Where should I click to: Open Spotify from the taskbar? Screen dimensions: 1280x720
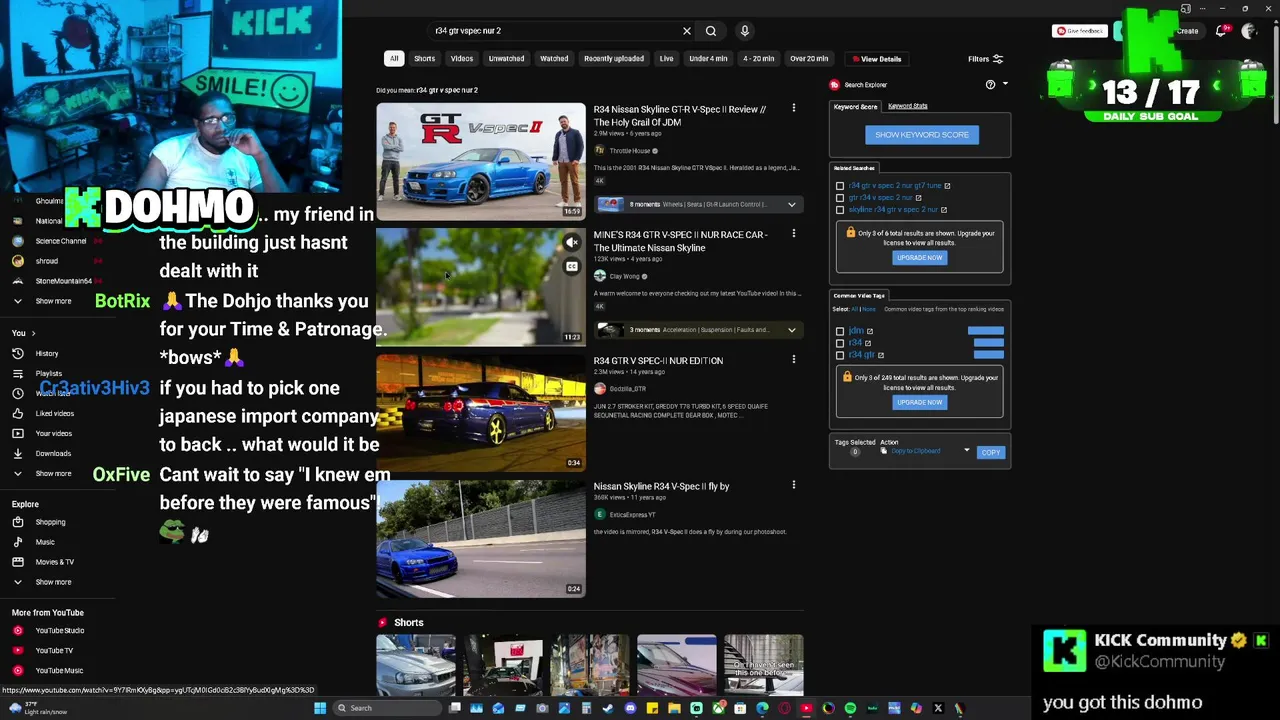click(x=850, y=708)
